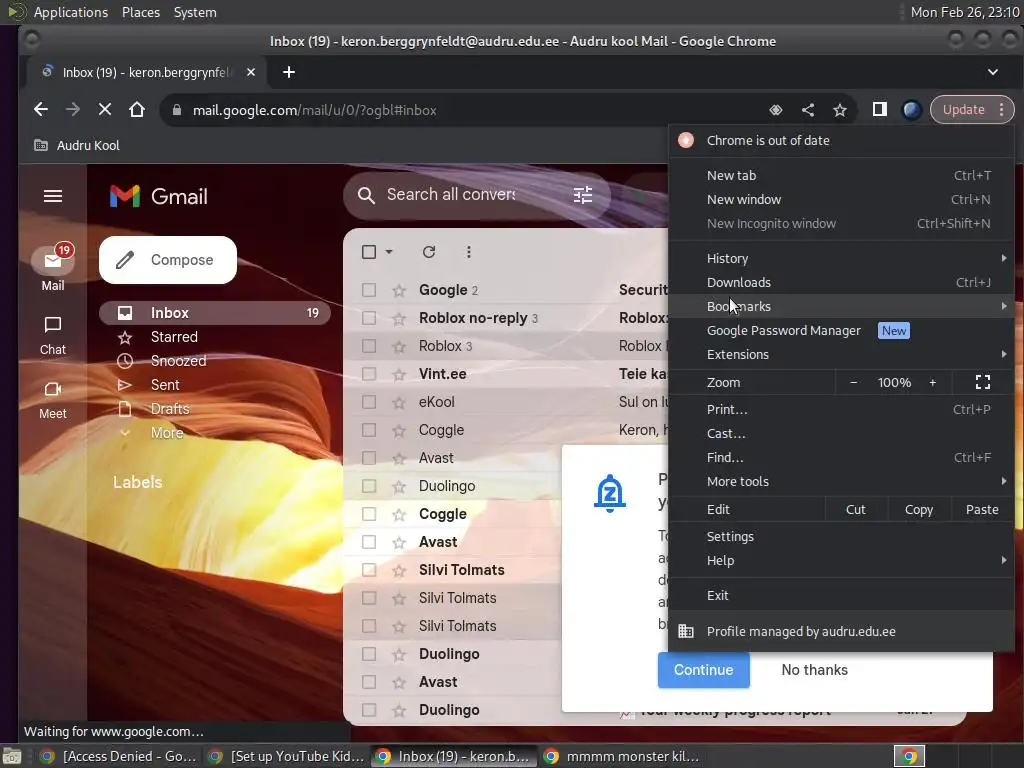Choose New window from the menu
The image size is (1024, 768).
tap(842, 199)
